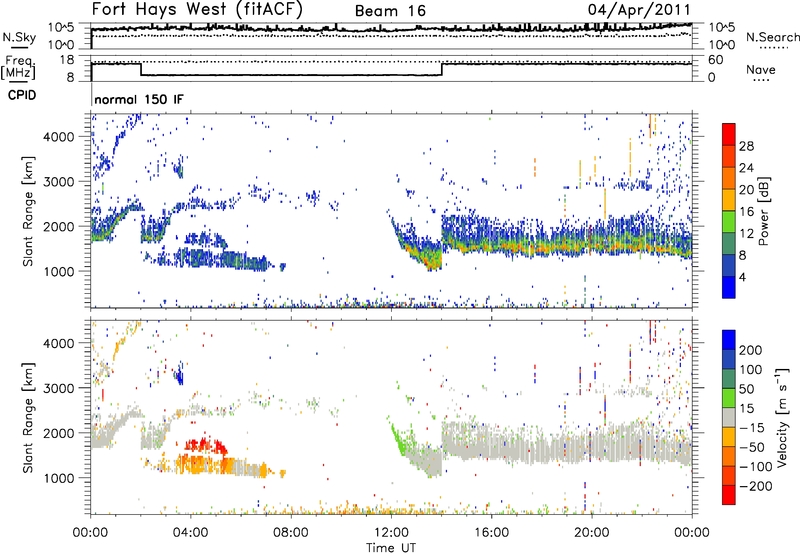Pick the red segment of the power colorbar

729,135
